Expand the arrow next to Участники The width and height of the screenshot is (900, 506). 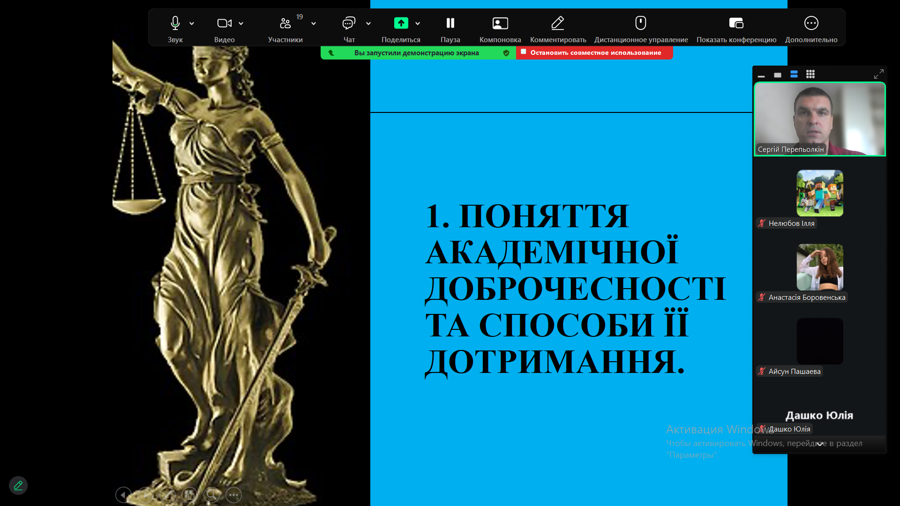tap(313, 23)
